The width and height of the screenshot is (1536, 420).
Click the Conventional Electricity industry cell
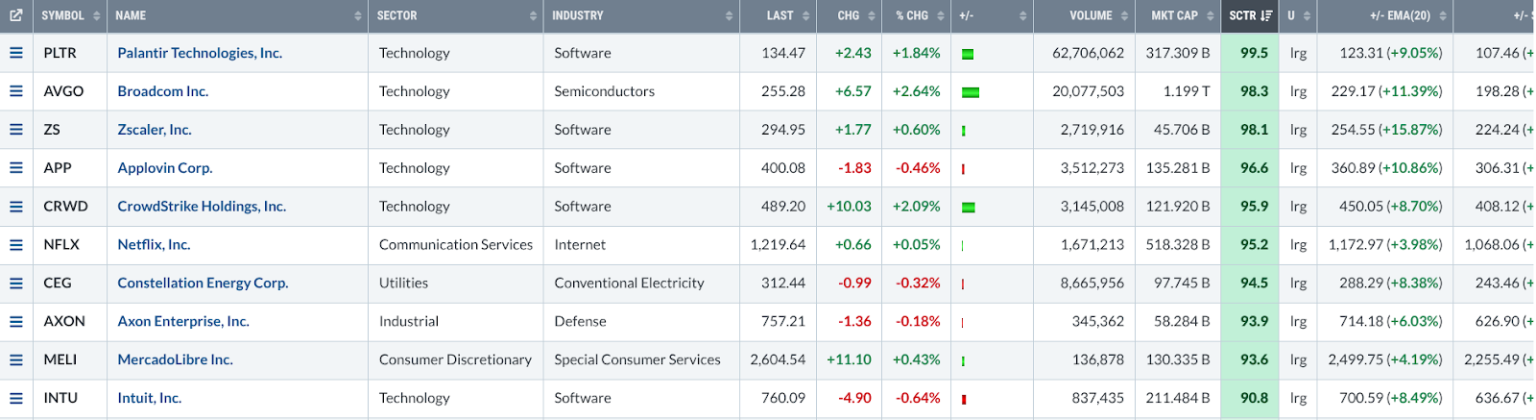pos(642,283)
